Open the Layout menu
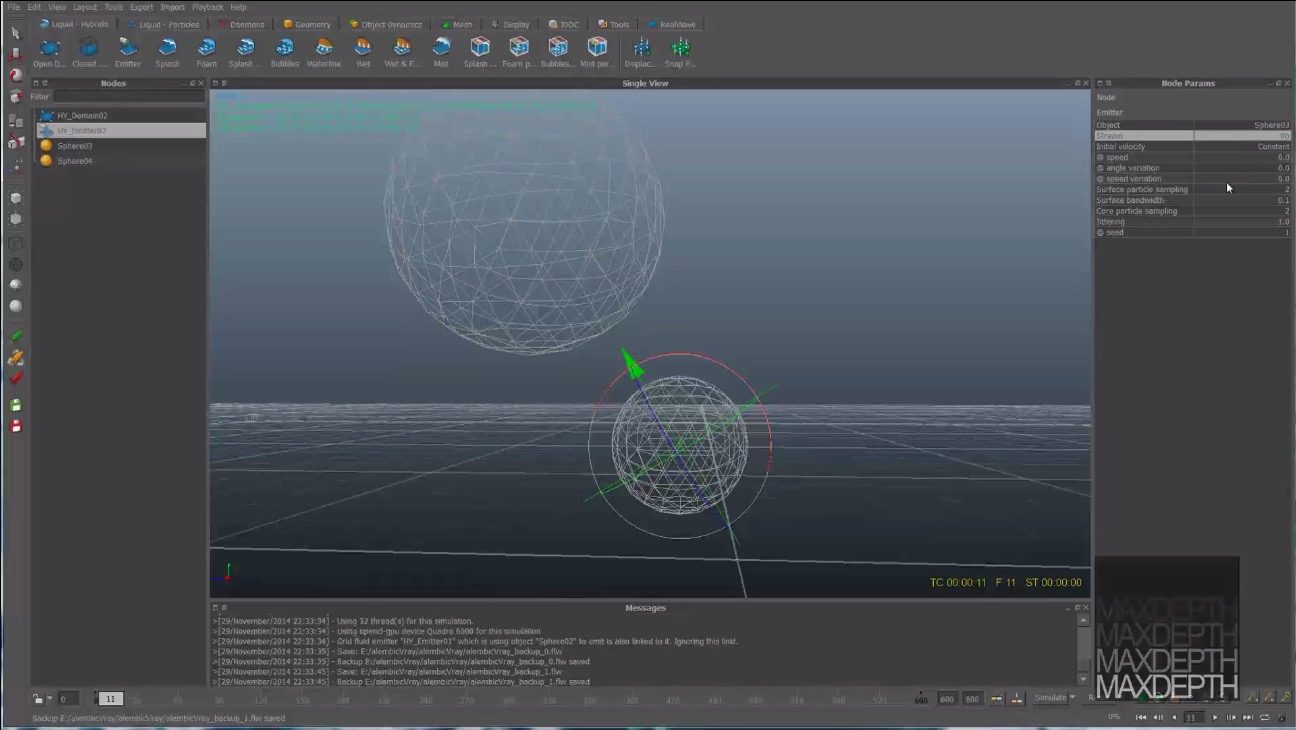The image size is (1296, 730). point(85,7)
